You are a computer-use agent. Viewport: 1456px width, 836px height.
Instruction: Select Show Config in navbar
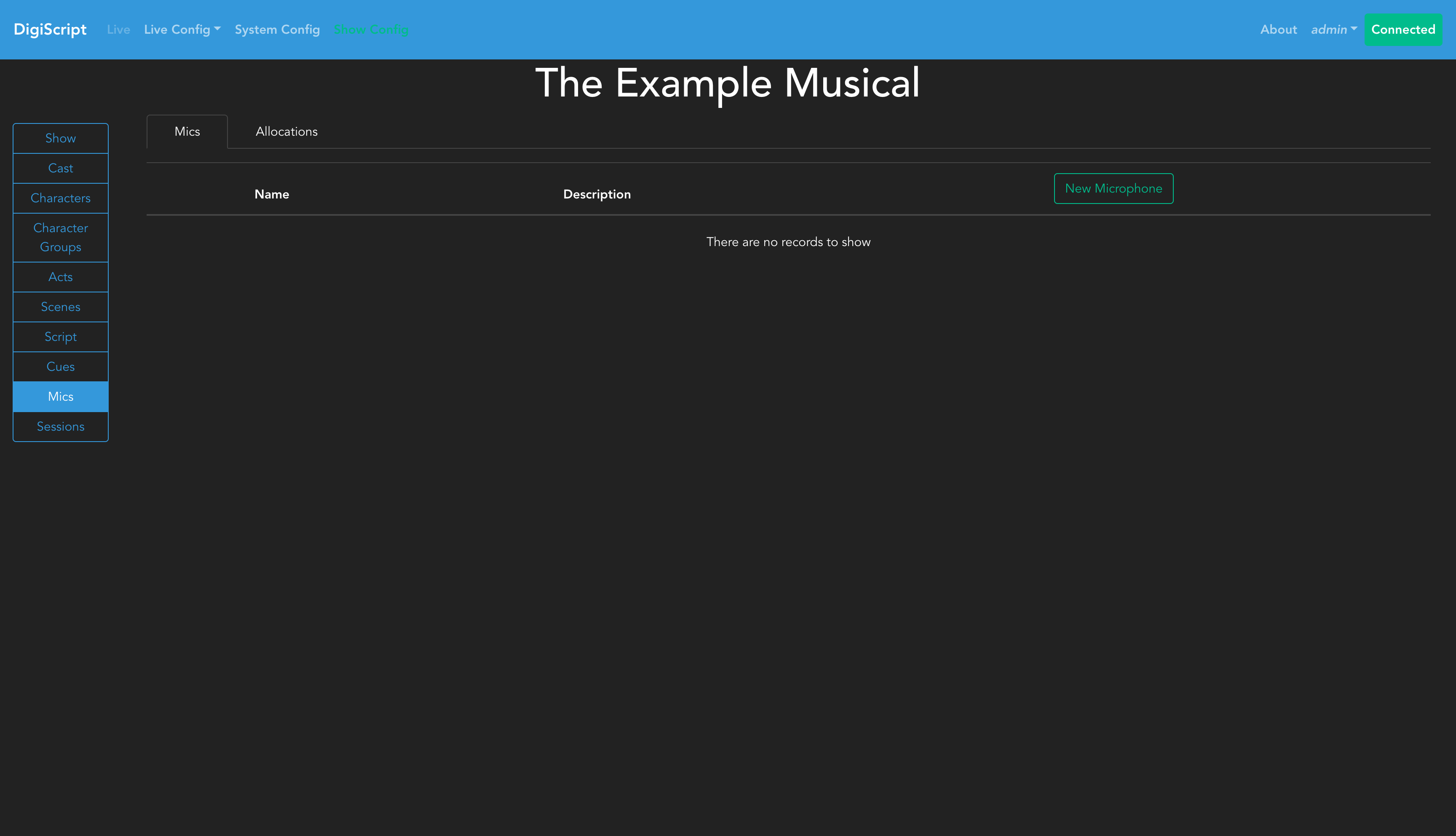(x=371, y=29)
